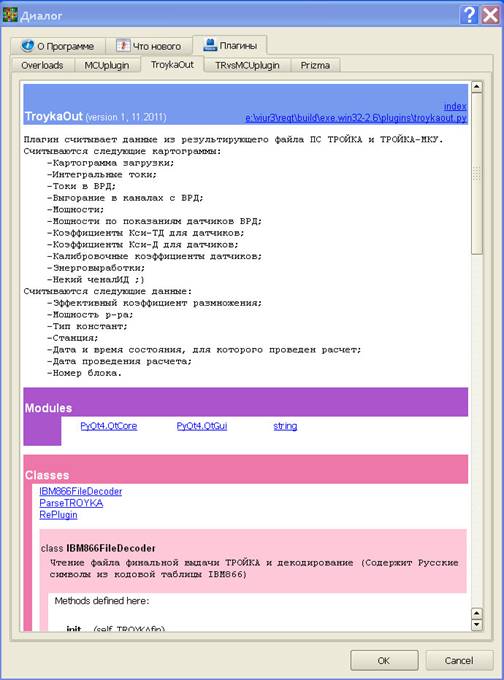Click the Modules section heading
This screenshot has width=504, height=680.
click(48, 408)
